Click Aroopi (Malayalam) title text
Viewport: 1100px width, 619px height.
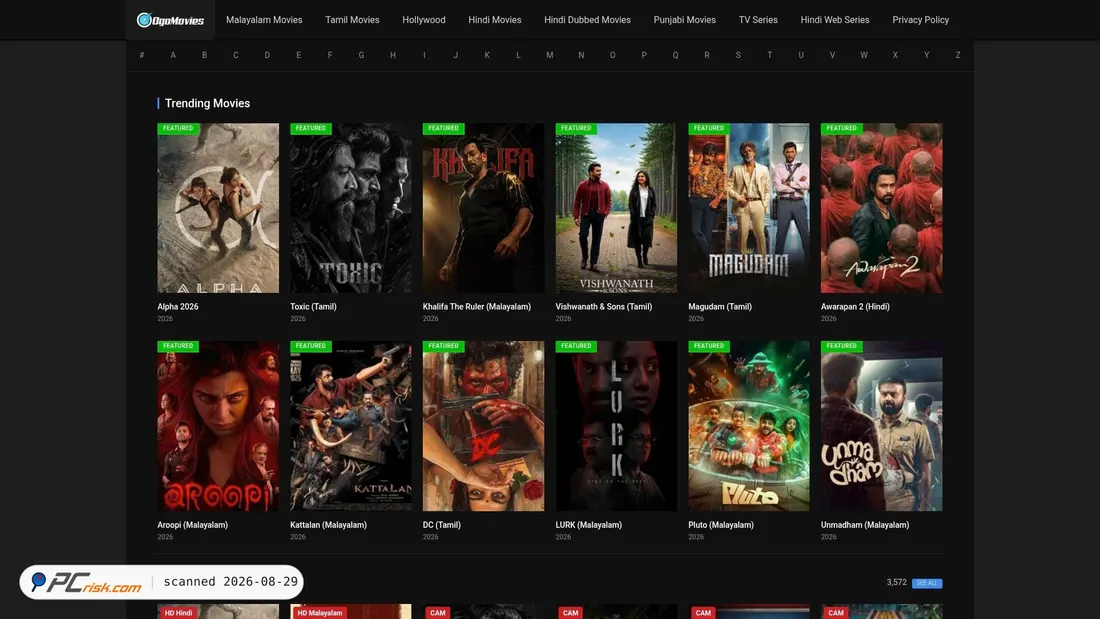[192, 525]
